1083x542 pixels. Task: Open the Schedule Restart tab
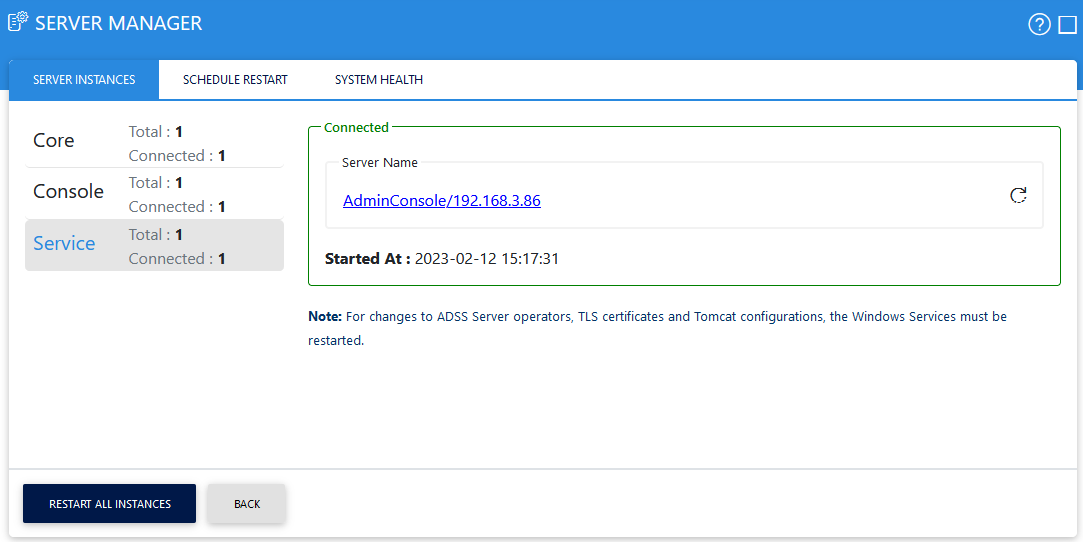tap(235, 80)
